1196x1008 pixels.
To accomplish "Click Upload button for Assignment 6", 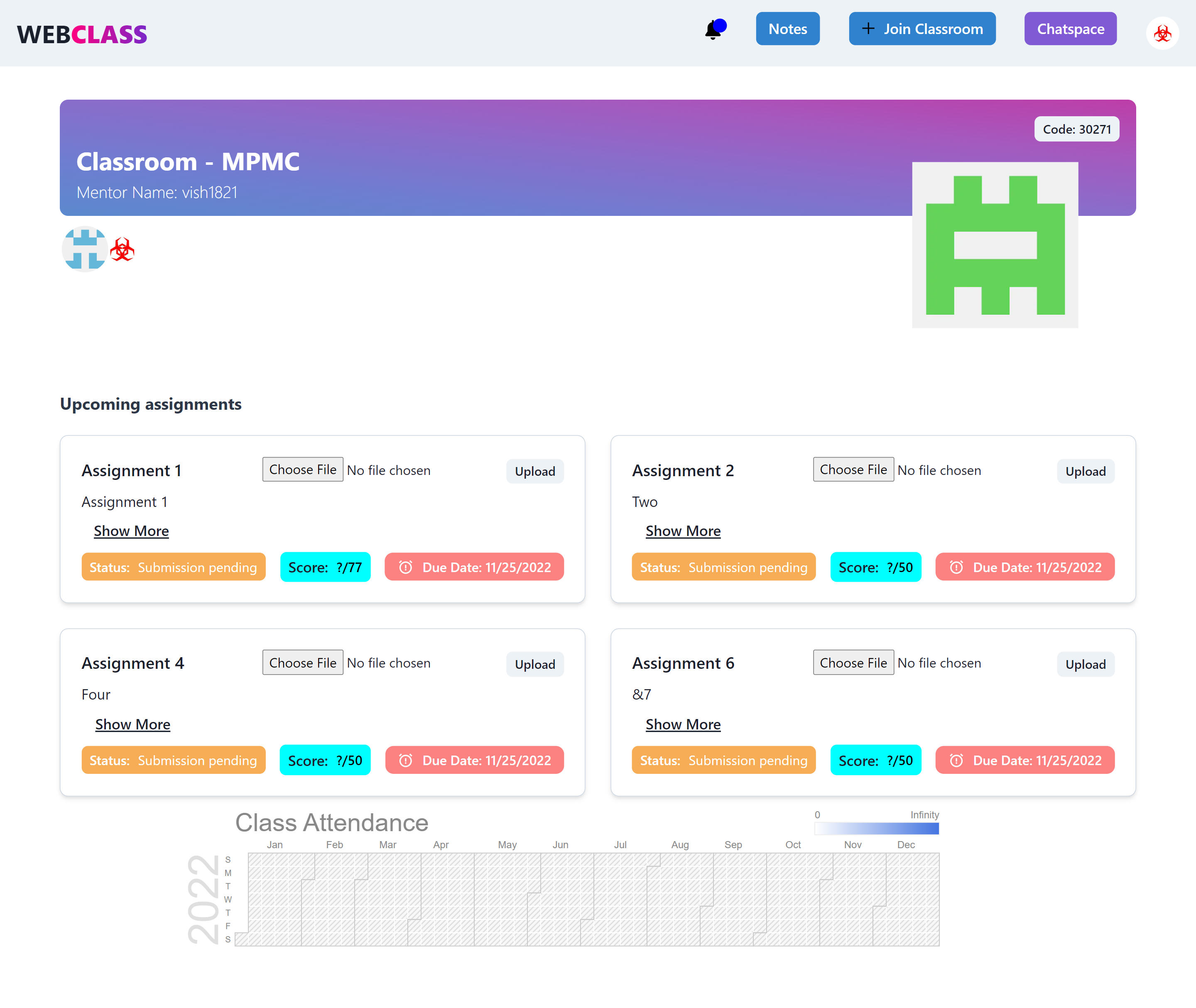I will point(1085,663).
